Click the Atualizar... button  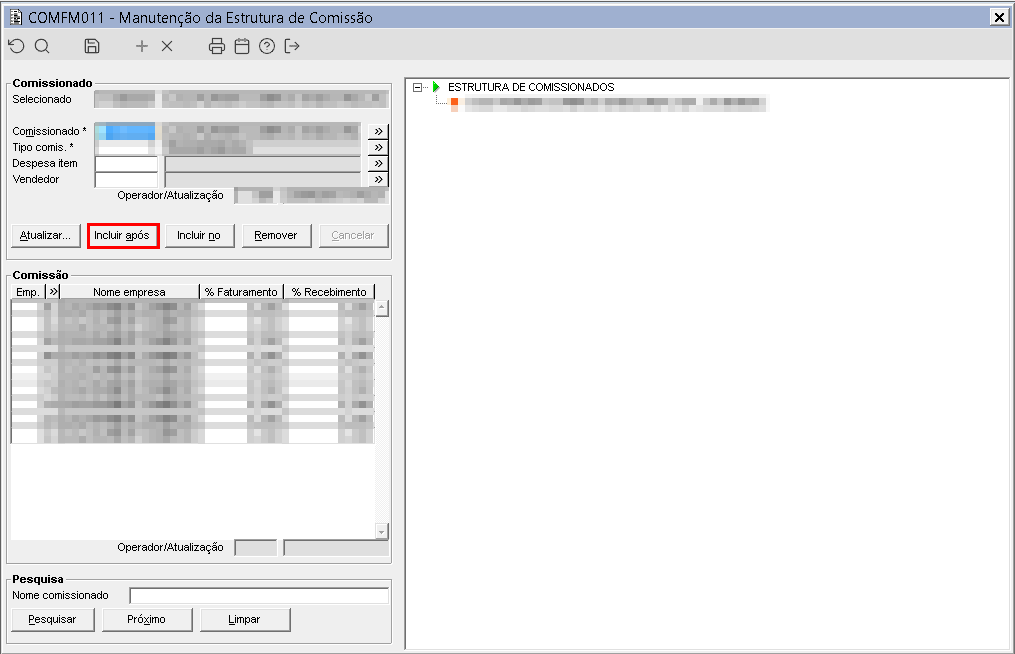click(x=45, y=236)
